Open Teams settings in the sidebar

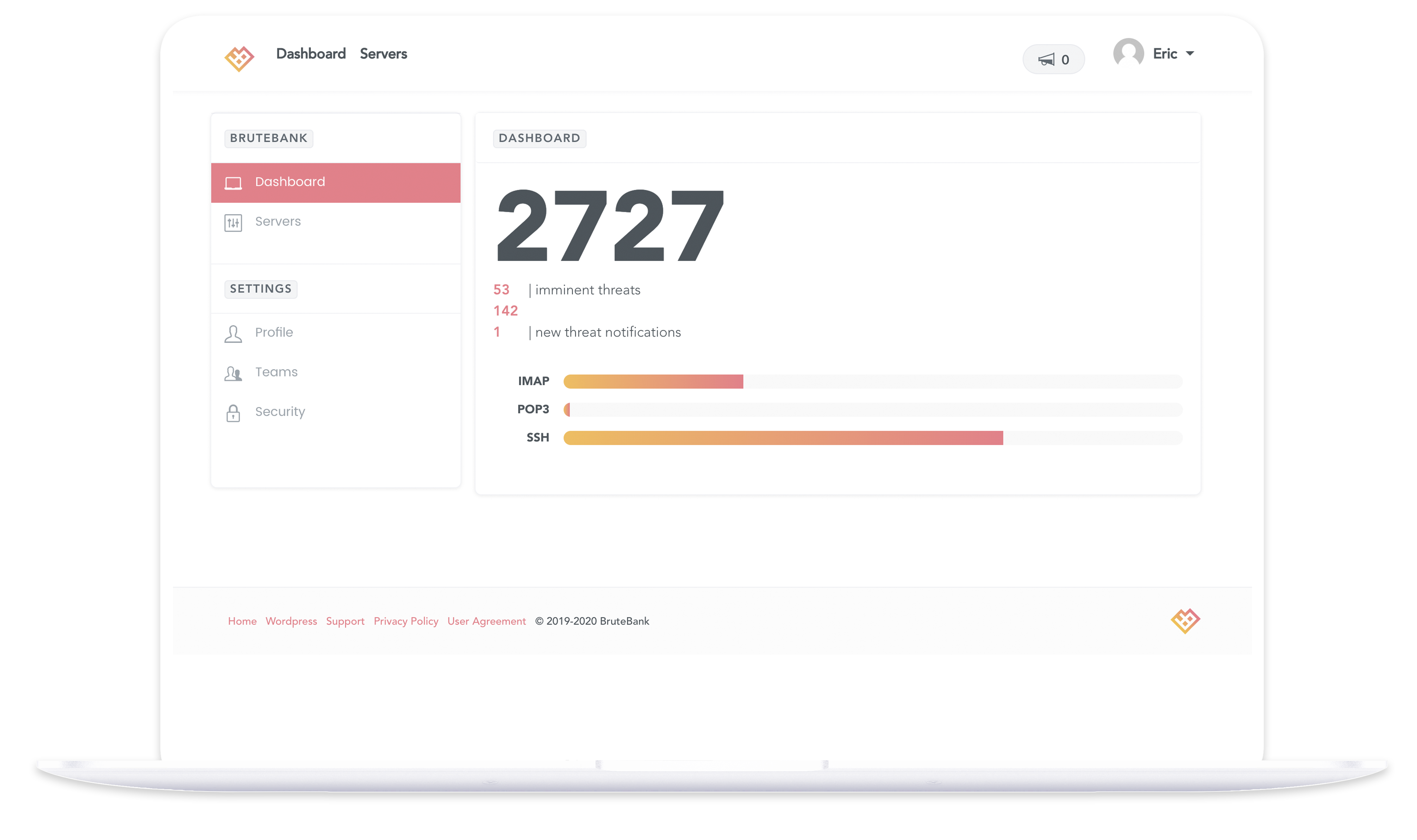[x=336, y=373]
